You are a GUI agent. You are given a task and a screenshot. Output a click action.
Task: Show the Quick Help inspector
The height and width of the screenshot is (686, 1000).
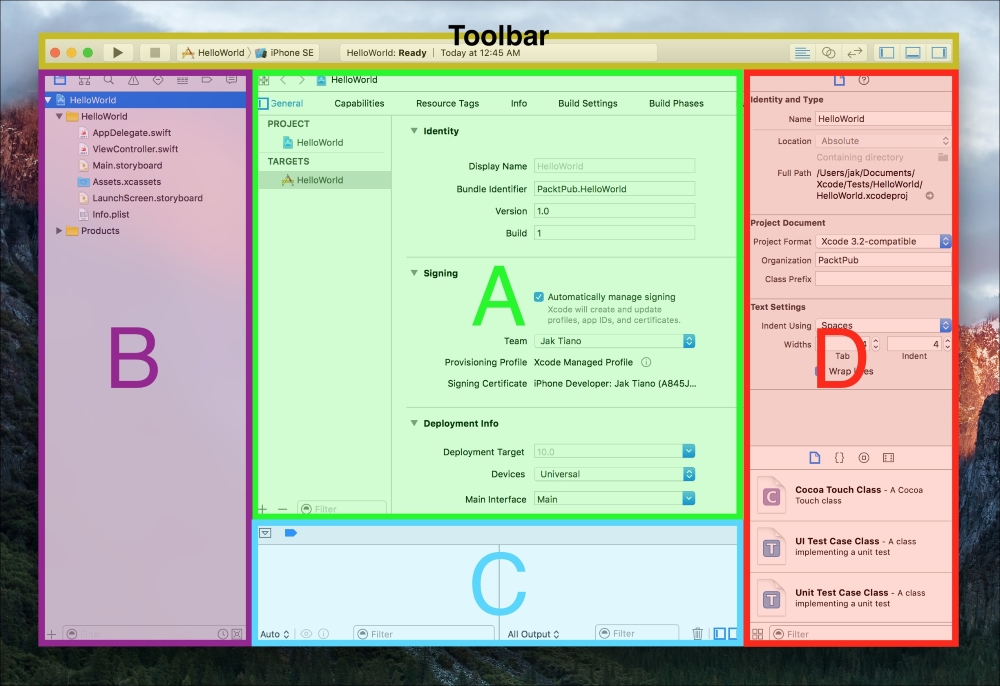pyautogui.click(x=864, y=80)
